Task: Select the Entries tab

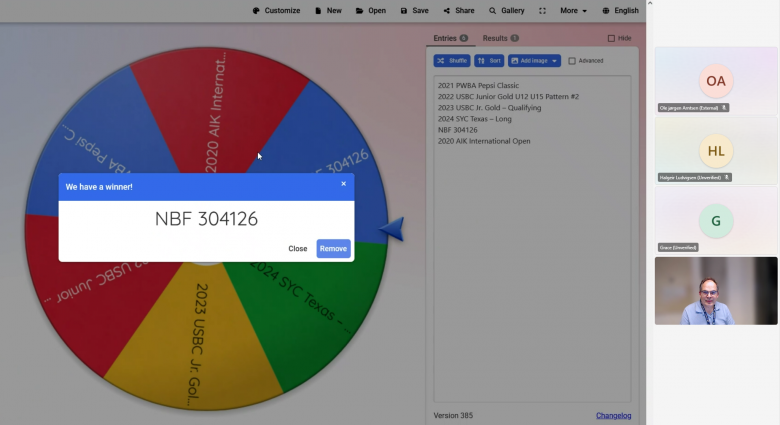Action: click(450, 38)
